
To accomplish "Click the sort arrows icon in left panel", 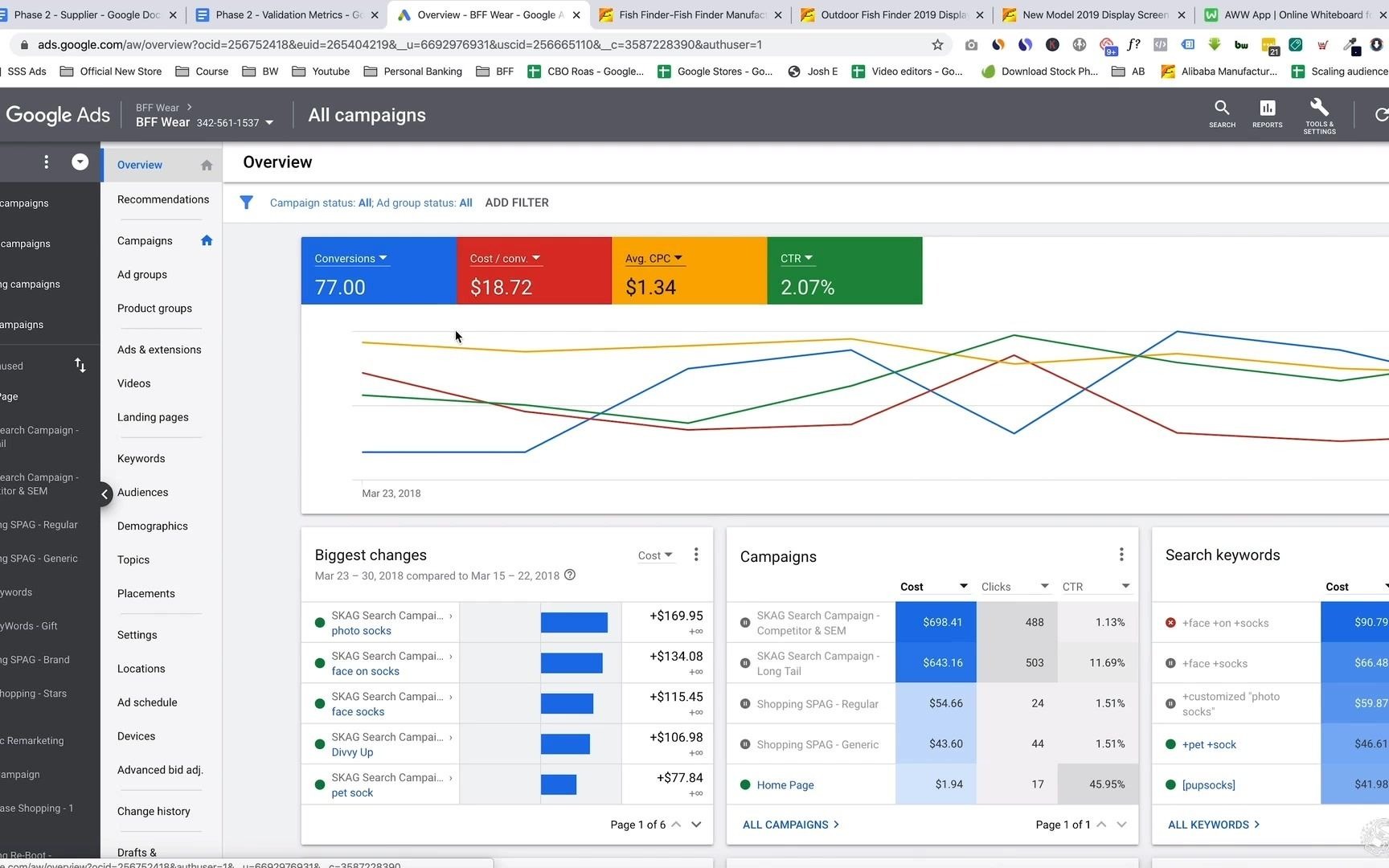I will 80,366.
